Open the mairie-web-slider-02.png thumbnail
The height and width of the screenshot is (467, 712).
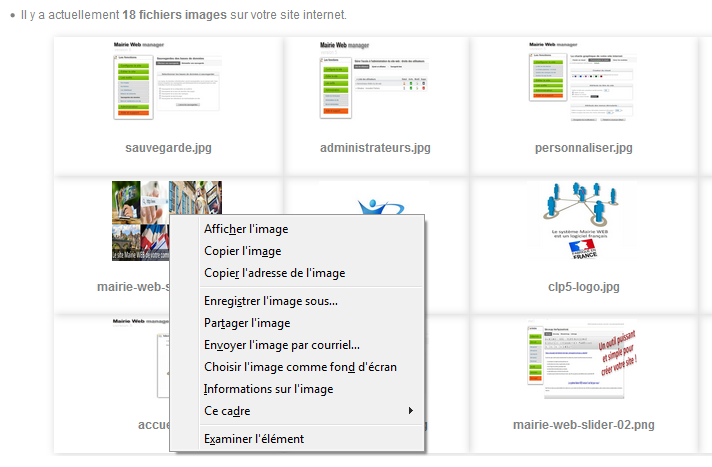[584, 362]
